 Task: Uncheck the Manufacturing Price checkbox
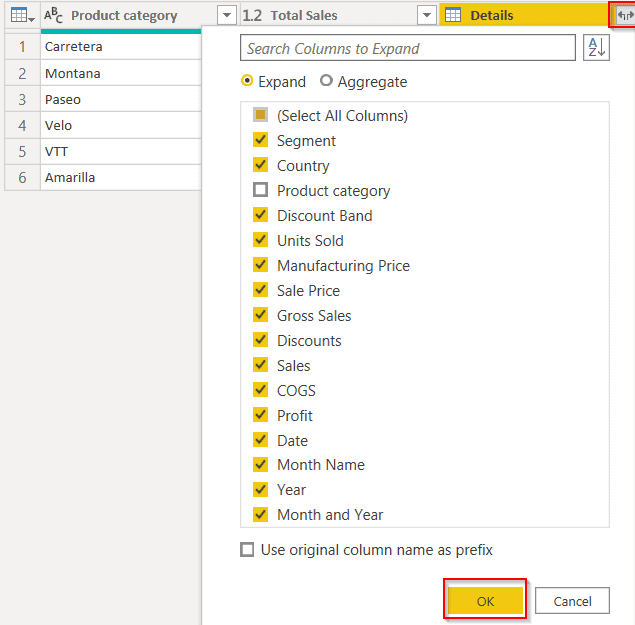(260, 265)
